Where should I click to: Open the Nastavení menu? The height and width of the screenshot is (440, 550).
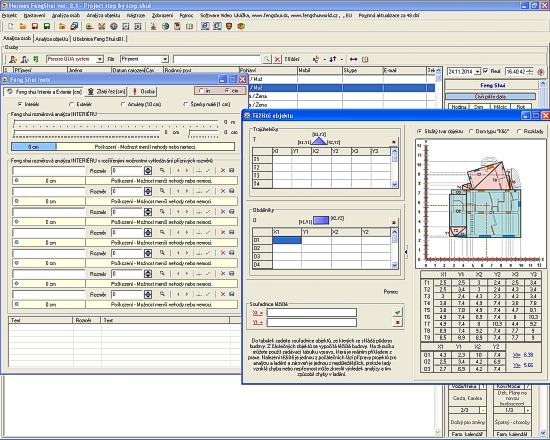point(34,15)
